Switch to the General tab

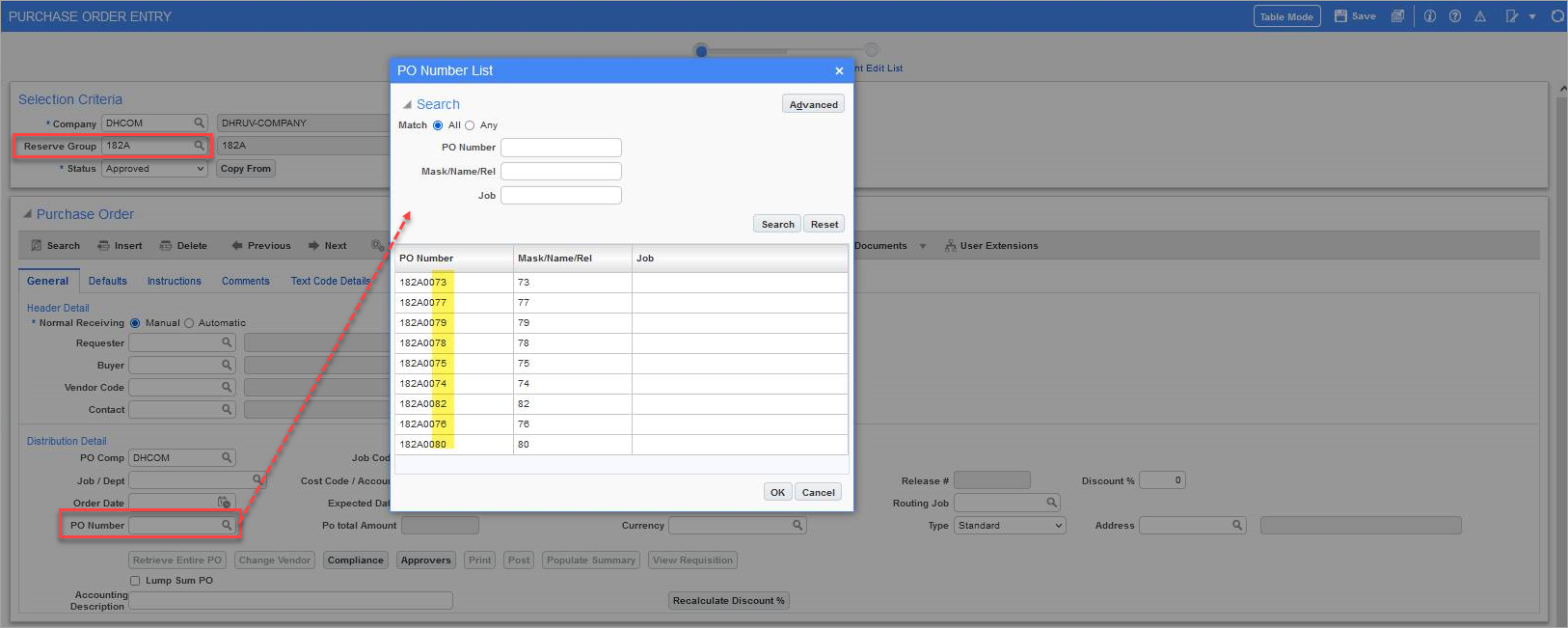[x=48, y=281]
